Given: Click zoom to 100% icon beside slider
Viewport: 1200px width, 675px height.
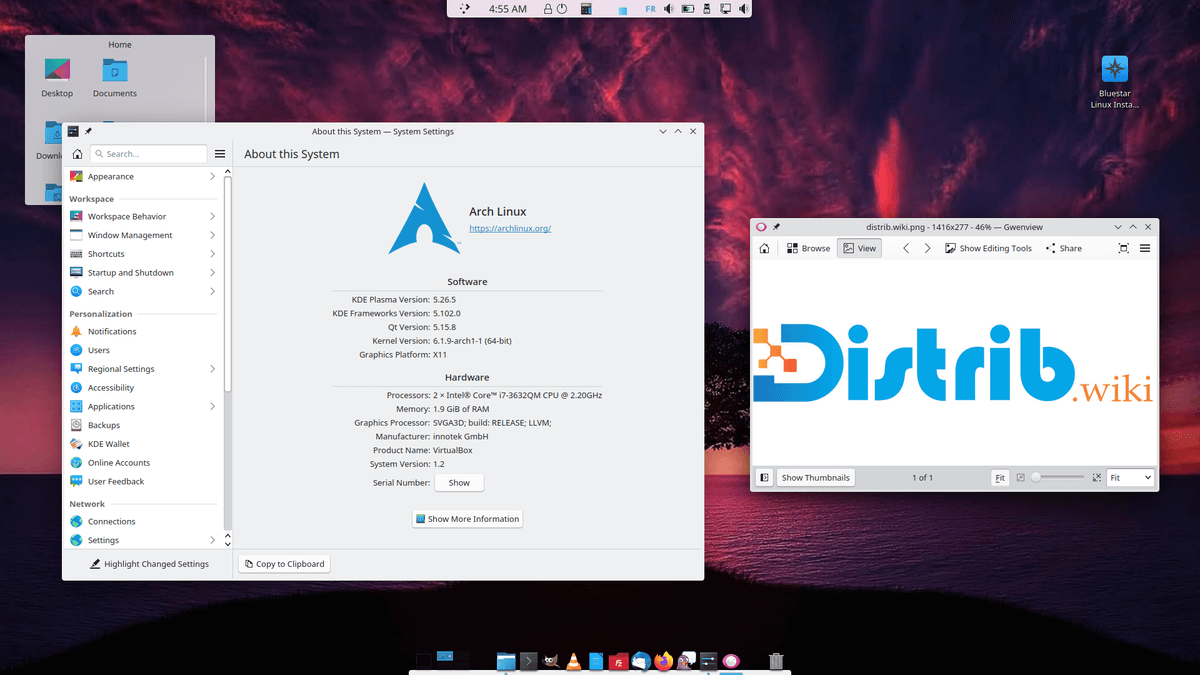Looking at the screenshot, I should click(1097, 478).
